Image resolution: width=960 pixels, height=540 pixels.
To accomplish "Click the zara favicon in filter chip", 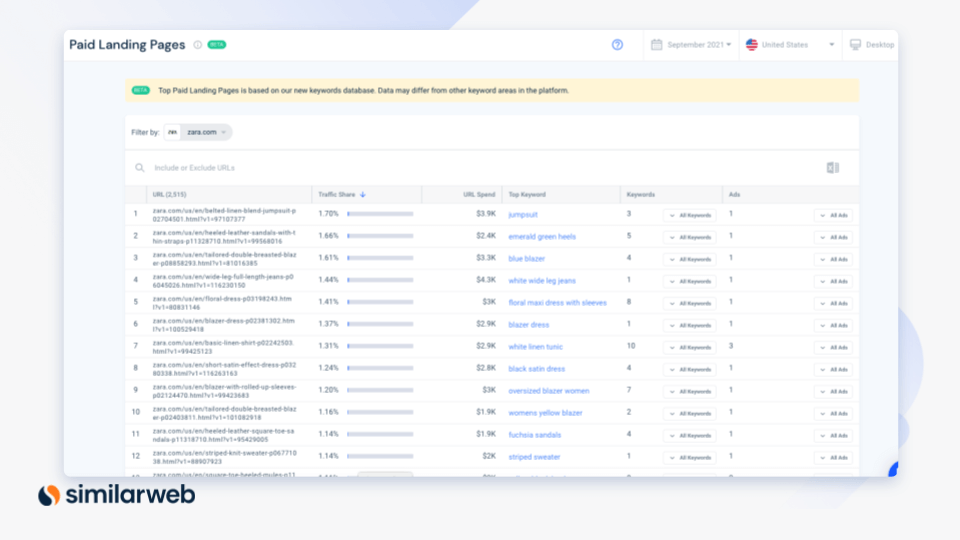I will (173, 132).
